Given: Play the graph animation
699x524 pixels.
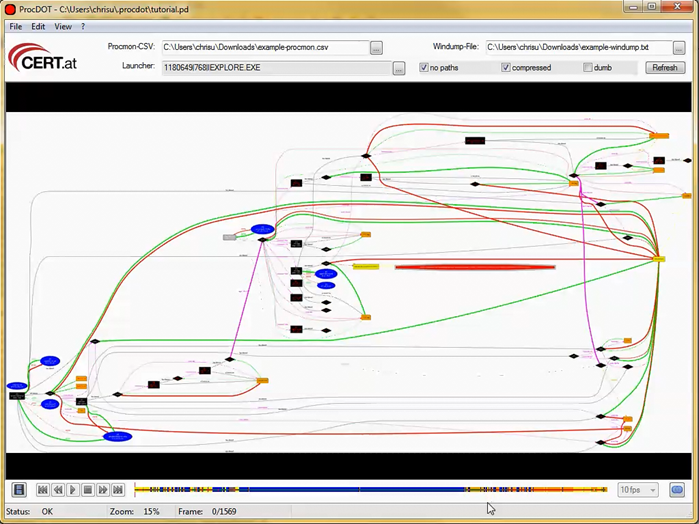Looking at the screenshot, I should click(73, 490).
